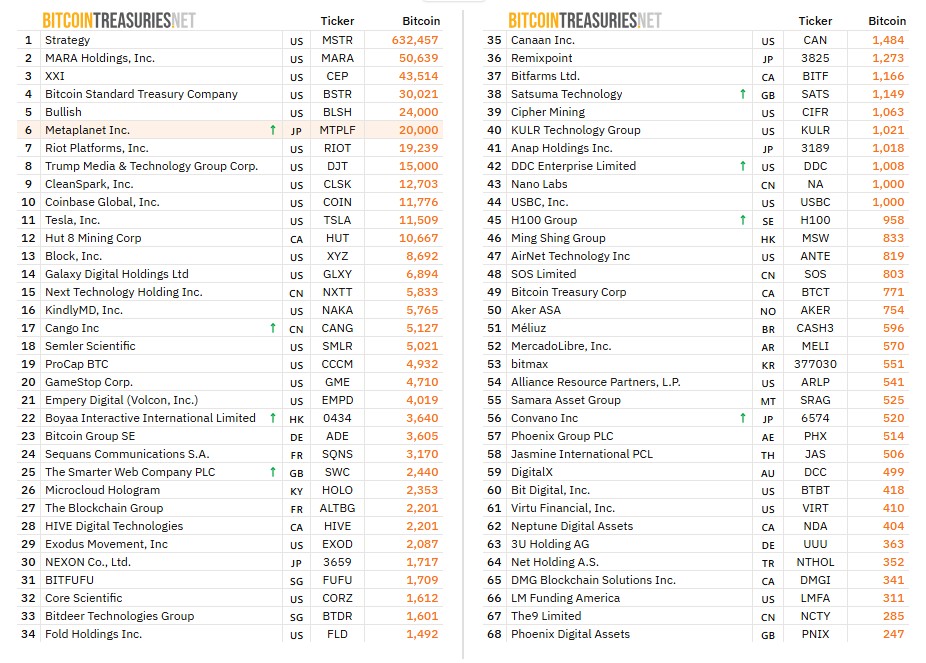The width and height of the screenshot is (926, 663).
Task: Click the ALTBG ticker cell
Action: [x=337, y=508]
